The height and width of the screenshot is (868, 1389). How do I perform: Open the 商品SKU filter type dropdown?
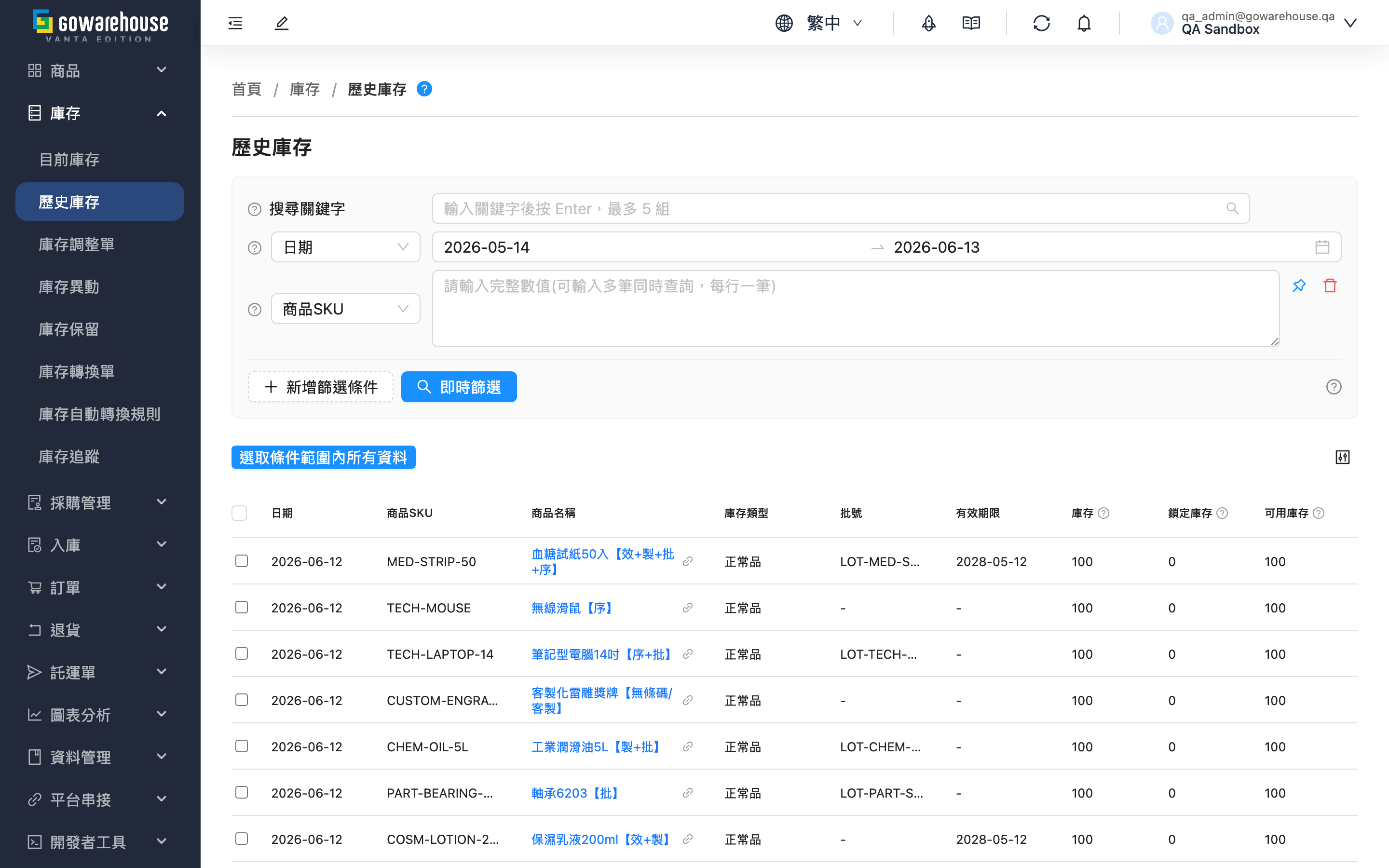[345, 309]
